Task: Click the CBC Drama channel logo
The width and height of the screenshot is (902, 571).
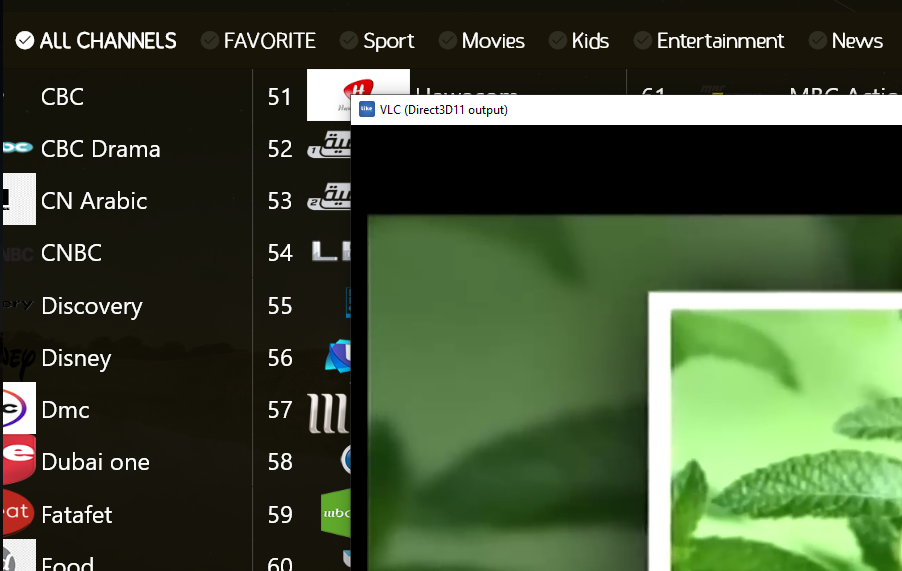Action: click(x=18, y=148)
